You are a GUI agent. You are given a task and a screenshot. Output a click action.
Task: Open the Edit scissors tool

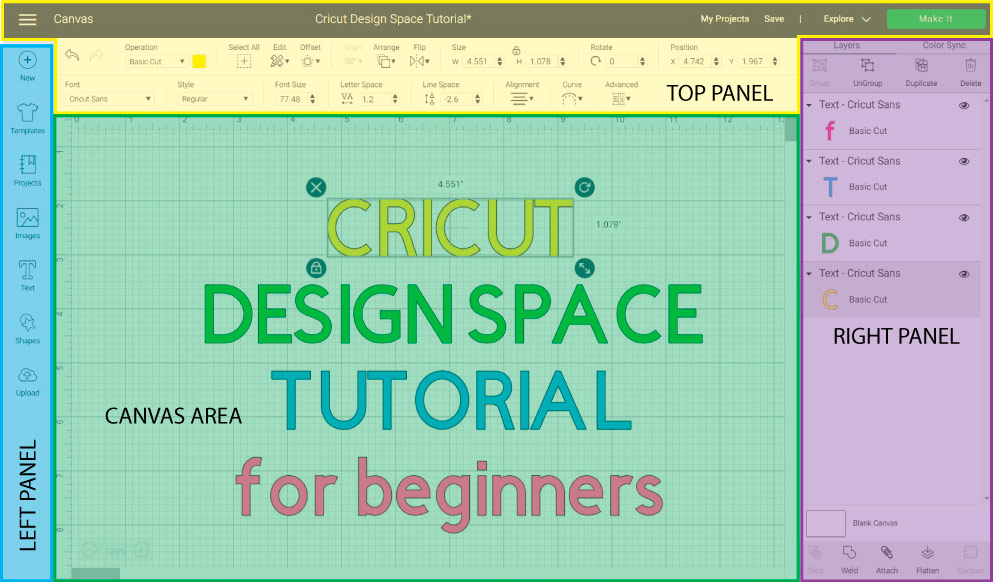click(279, 61)
